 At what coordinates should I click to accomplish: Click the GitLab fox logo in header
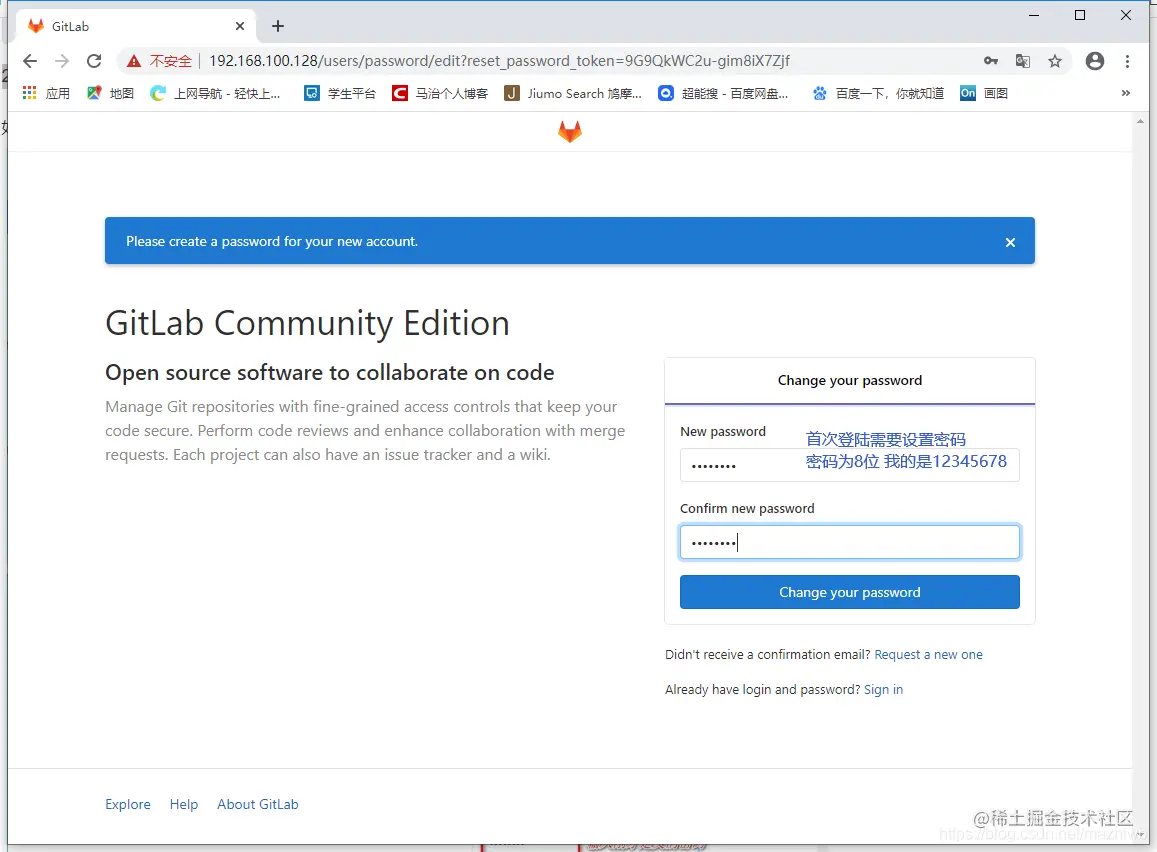tap(570, 132)
